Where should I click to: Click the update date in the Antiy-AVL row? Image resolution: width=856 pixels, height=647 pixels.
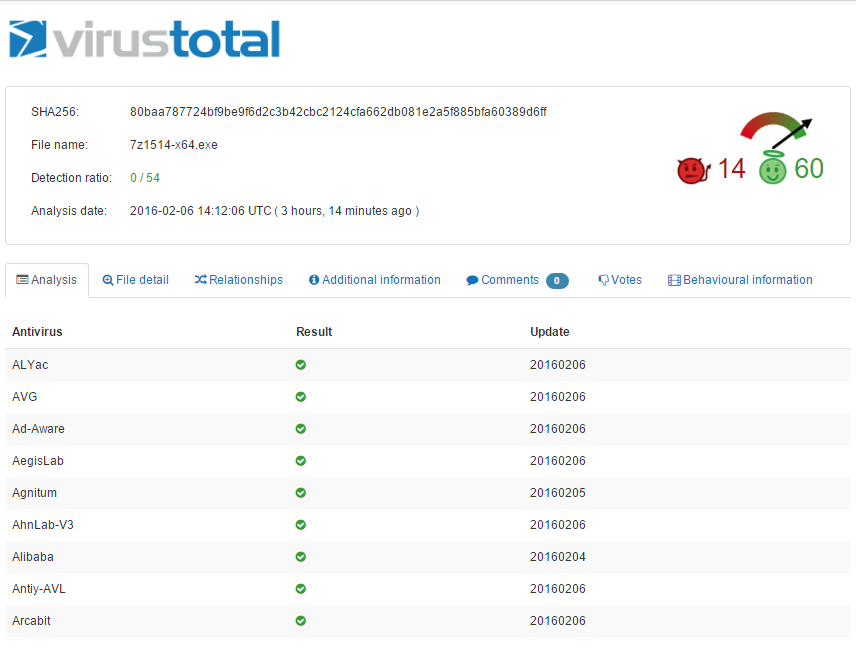point(557,589)
